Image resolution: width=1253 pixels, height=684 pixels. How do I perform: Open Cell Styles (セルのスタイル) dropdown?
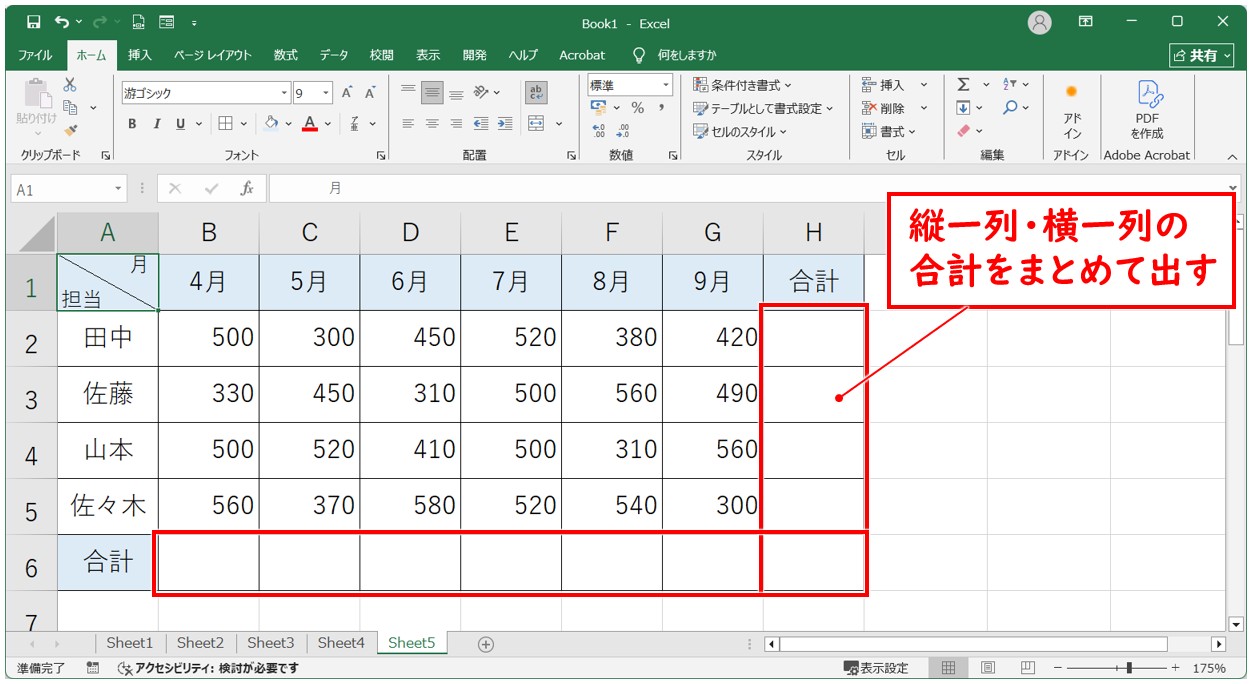point(740,131)
